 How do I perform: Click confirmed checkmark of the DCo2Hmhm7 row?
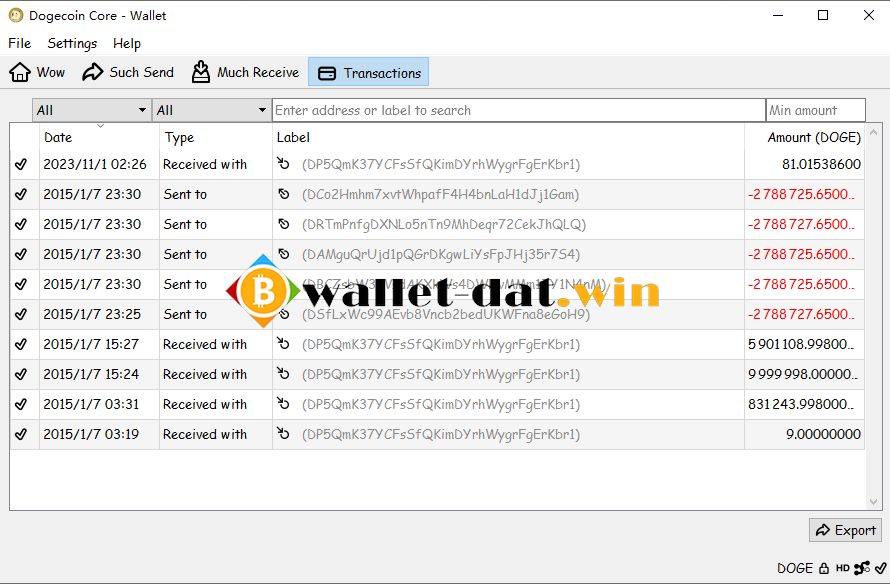point(21,194)
